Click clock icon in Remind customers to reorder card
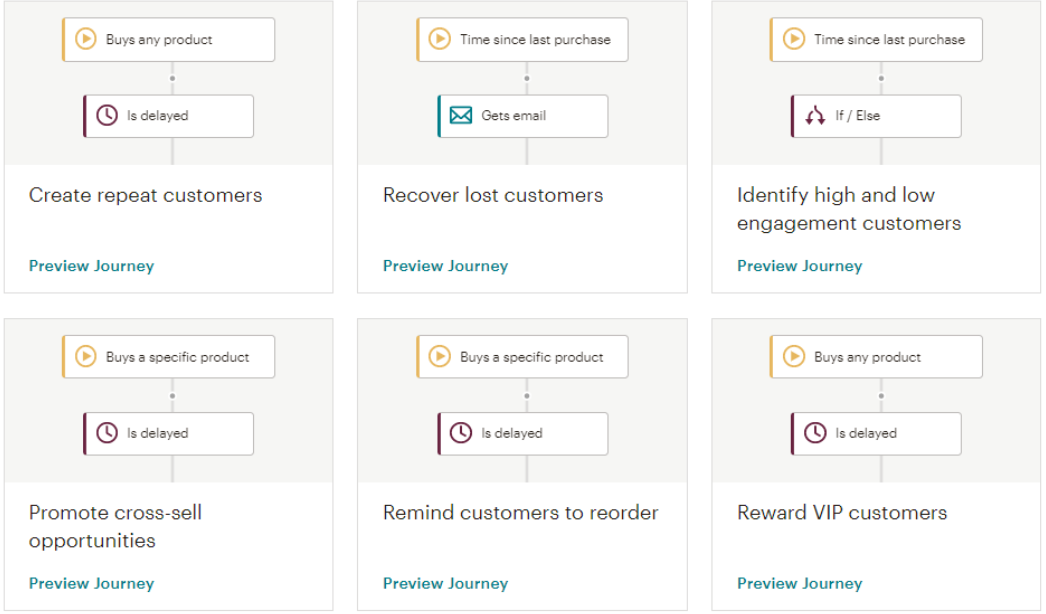The image size is (1046, 614). click(460, 433)
